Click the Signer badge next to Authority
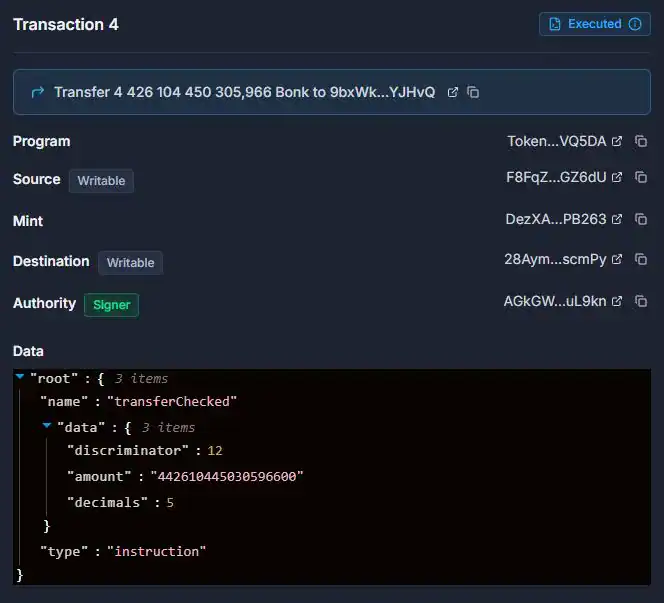The height and width of the screenshot is (603, 664). (111, 305)
